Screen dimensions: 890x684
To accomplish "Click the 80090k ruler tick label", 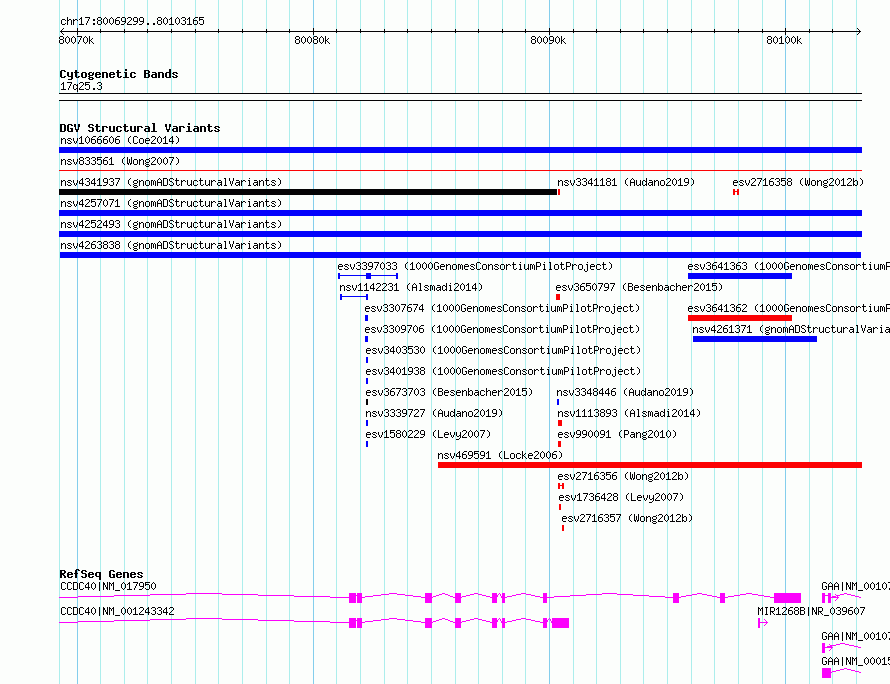I will point(548,40).
